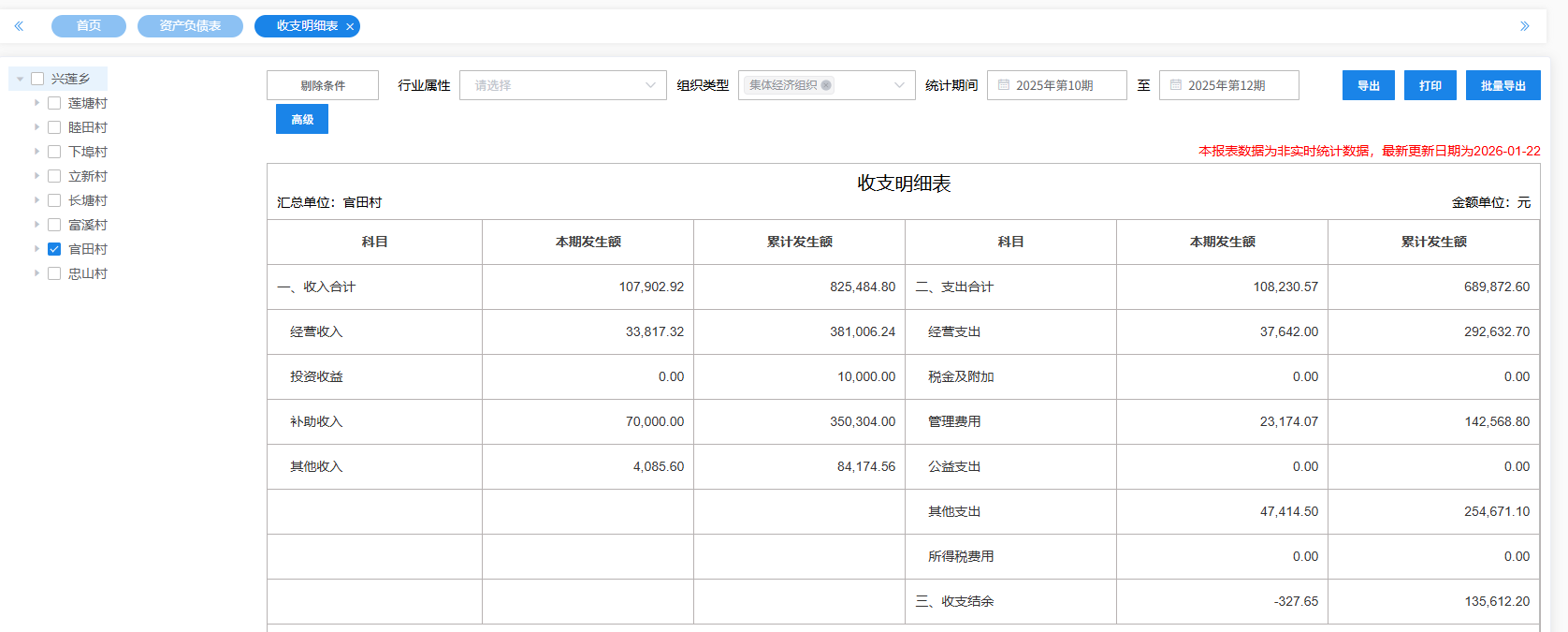The width and height of the screenshot is (1568, 632).
Task: Collapse the 兴莲乡 tree node
Action: click(x=21, y=79)
